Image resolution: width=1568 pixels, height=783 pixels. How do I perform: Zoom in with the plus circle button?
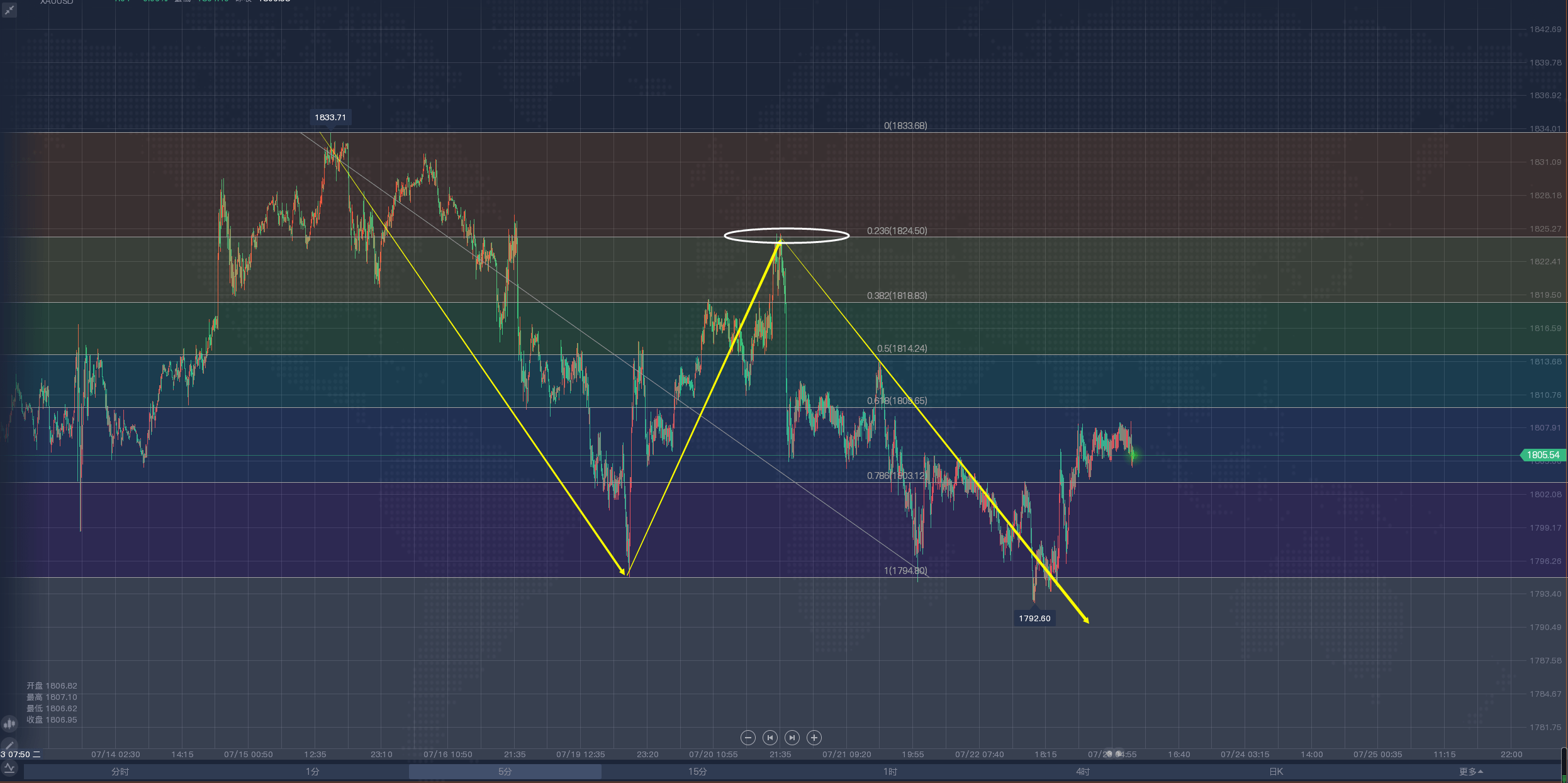coord(814,738)
